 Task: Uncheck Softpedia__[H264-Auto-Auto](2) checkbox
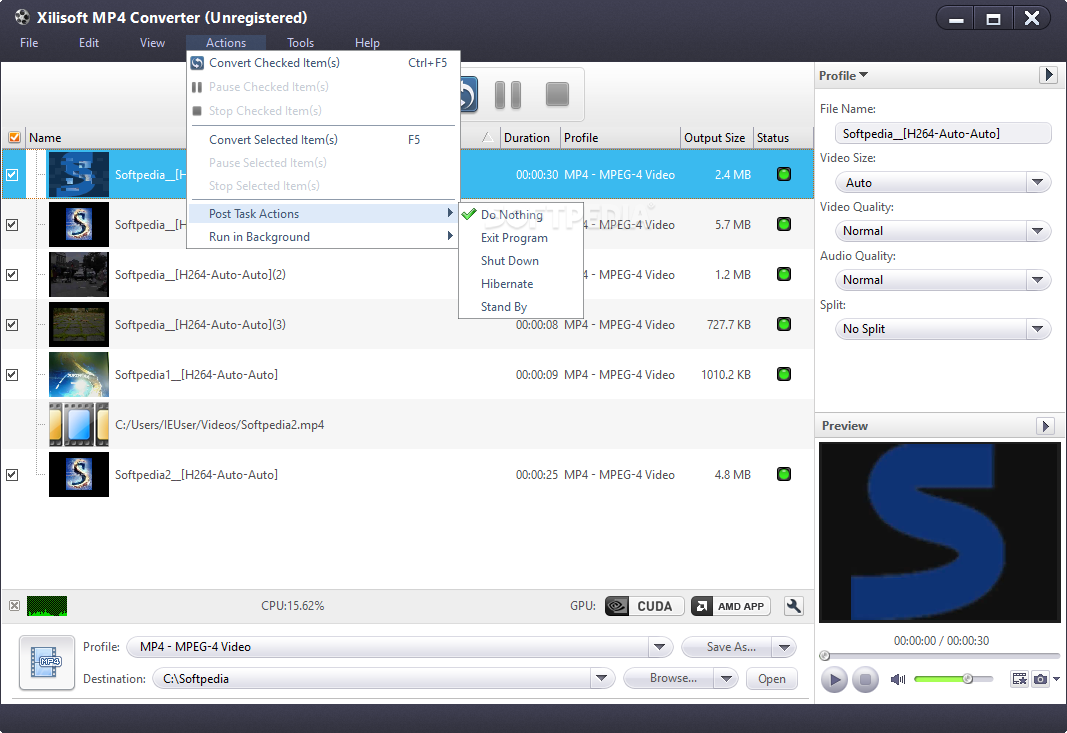pos(12,275)
